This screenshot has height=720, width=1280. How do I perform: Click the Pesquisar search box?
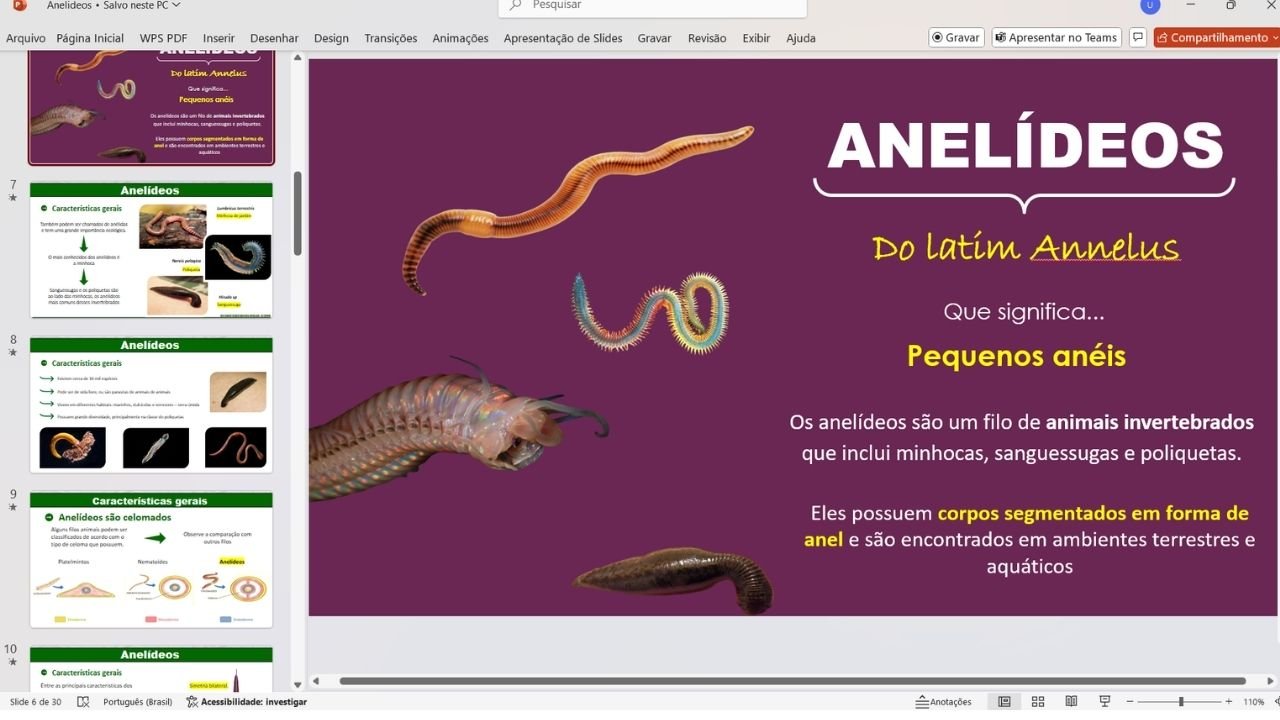click(x=652, y=6)
